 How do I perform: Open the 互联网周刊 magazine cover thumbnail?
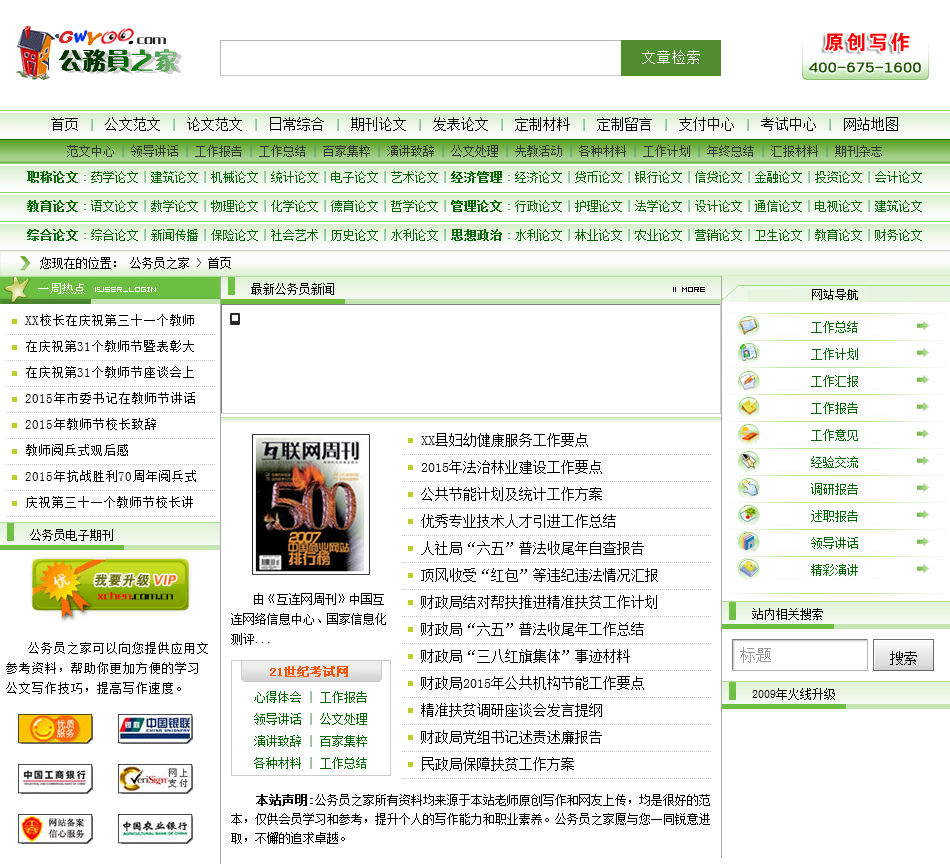(x=311, y=504)
